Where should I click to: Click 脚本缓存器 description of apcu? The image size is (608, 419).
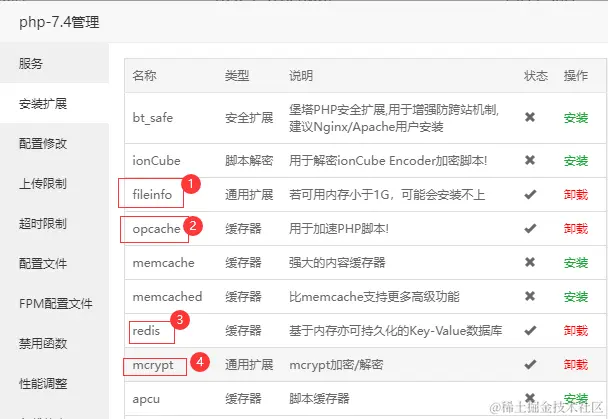point(319,399)
